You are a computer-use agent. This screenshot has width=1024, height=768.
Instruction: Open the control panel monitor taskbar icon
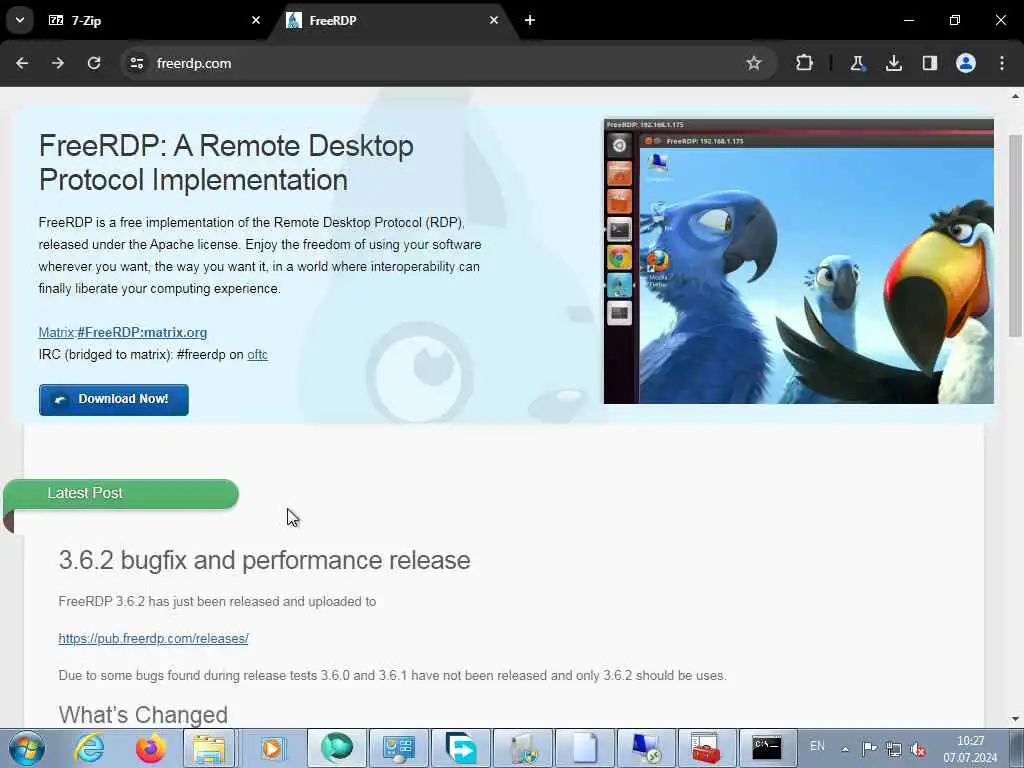click(398, 748)
